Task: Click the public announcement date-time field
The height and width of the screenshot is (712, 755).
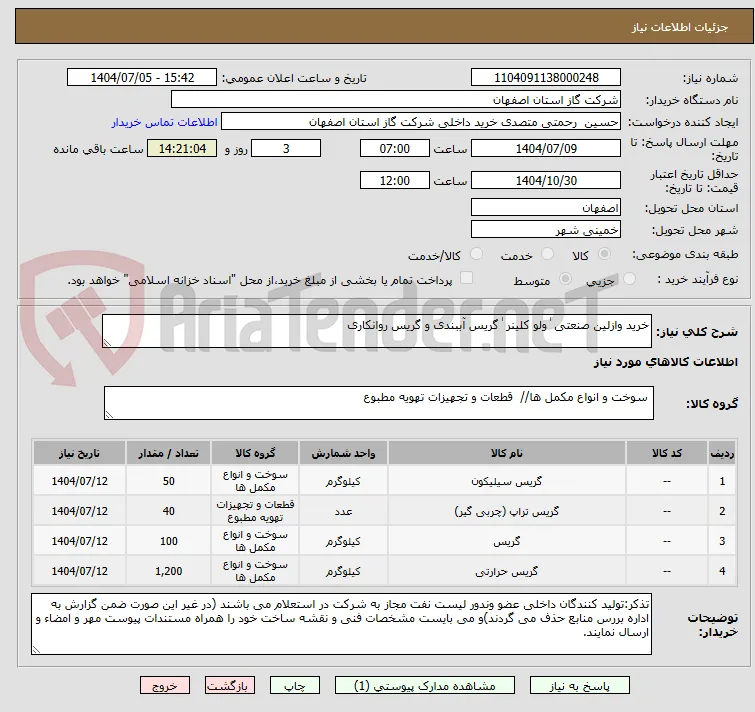Action: coord(142,78)
